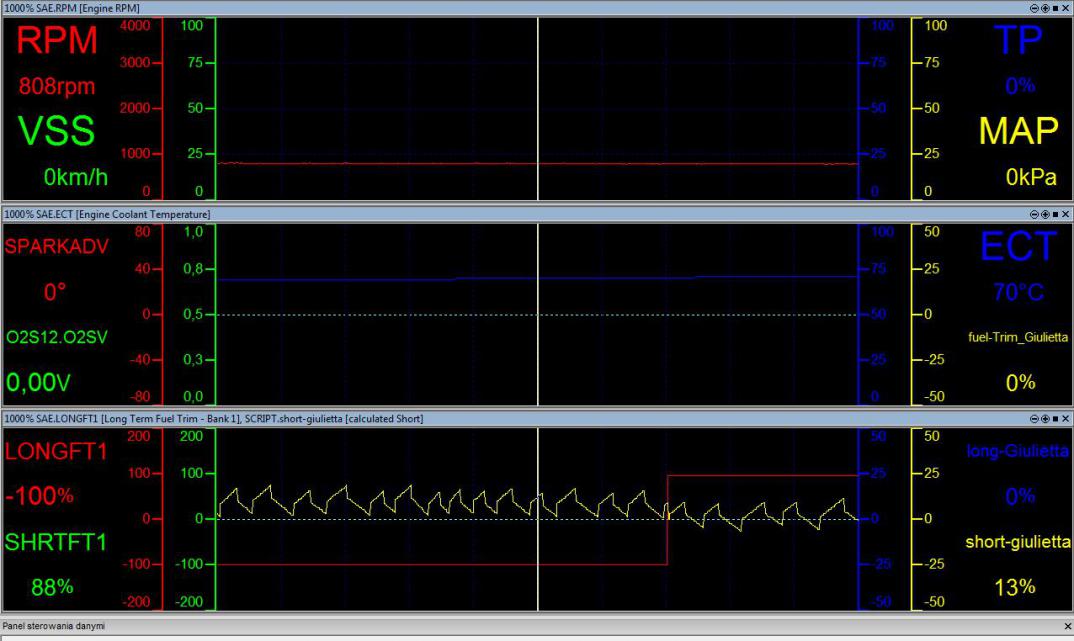Close the Panel sterowania danymi bar

coord(1066,625)
